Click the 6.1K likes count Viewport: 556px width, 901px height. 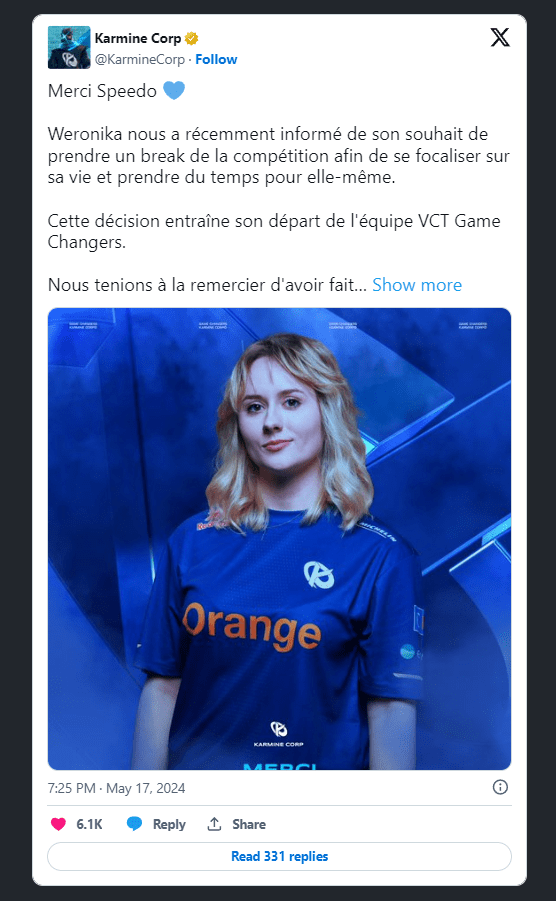(x=89, y=824)
